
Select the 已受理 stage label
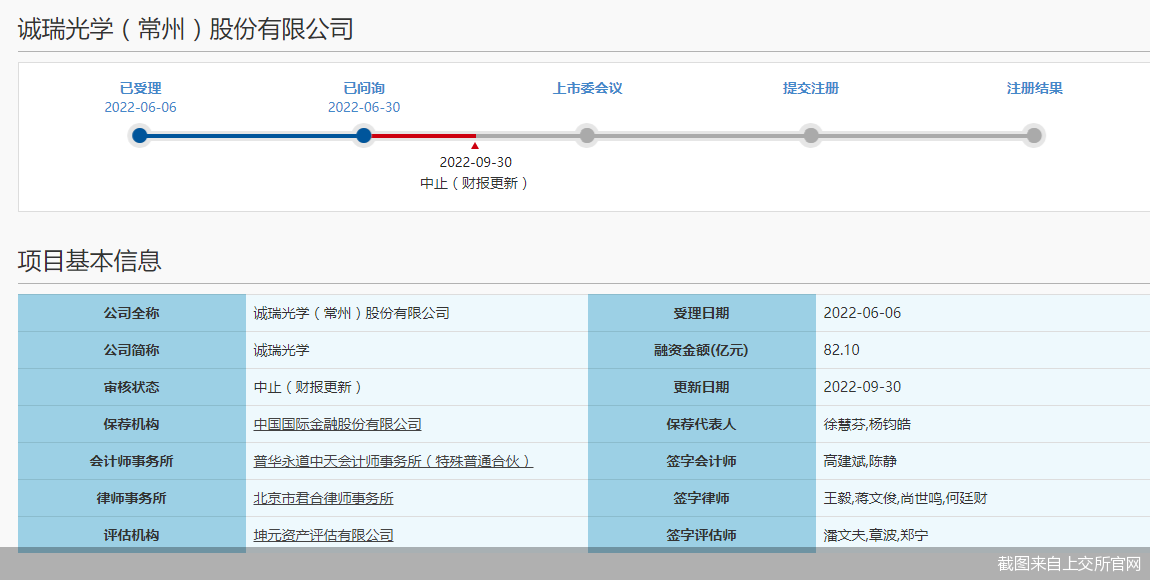140,88
